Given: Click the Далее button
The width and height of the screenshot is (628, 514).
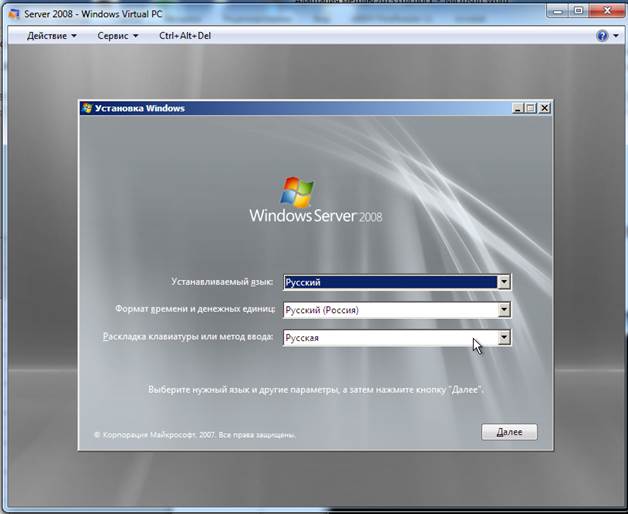Looking at the screenshot, I should (509, 432).
